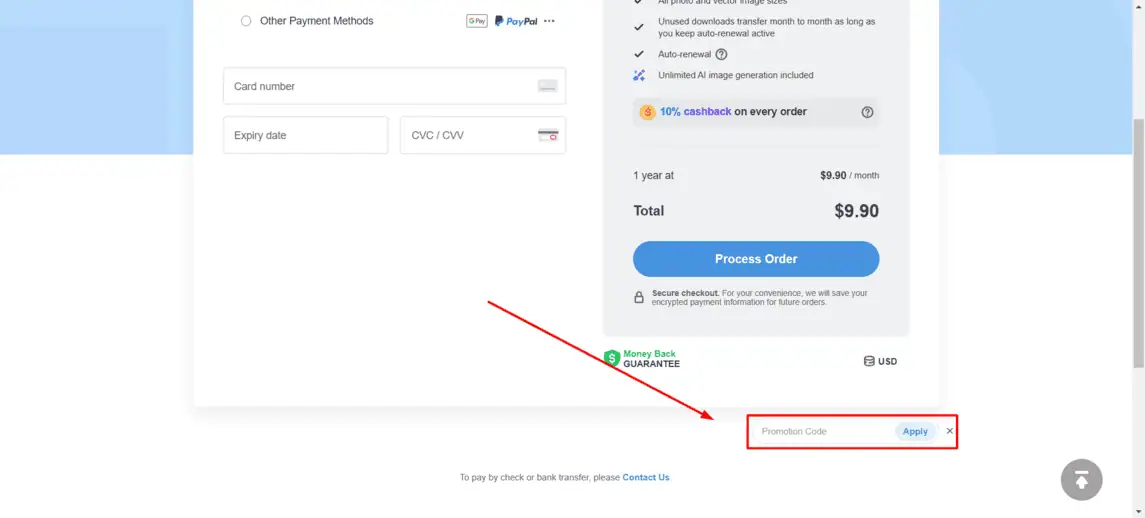Click the Card number field

click(x=394, y=86)
